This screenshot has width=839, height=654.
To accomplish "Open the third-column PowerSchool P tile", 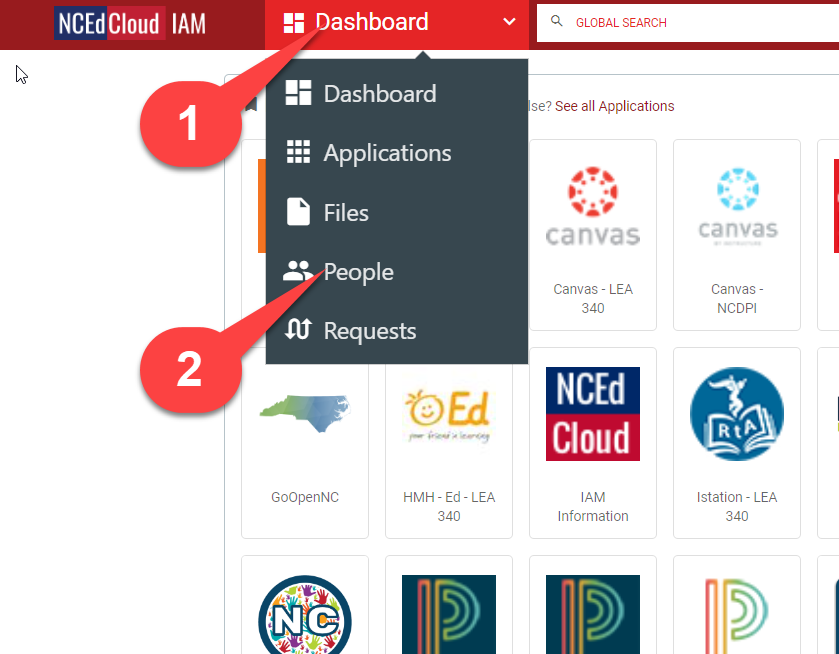I will [593, 614].
